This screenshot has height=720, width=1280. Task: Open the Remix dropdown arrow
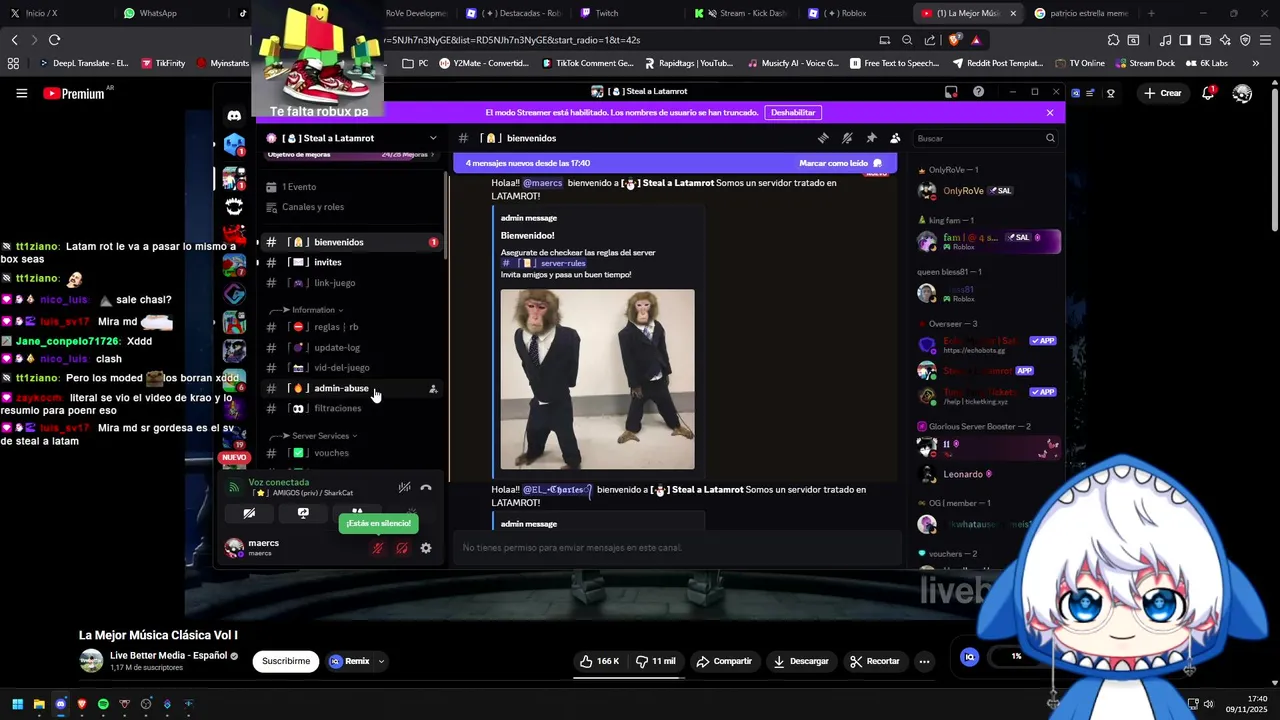(381, 661)
